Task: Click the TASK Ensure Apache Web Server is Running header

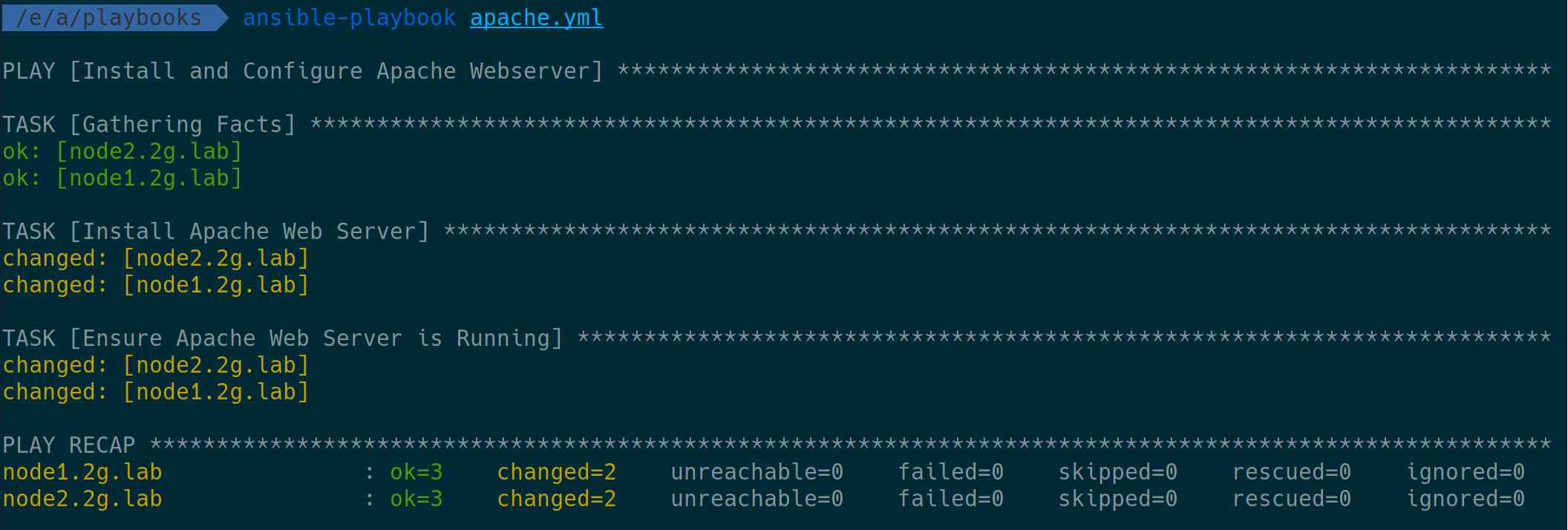Action: [283, 338]
